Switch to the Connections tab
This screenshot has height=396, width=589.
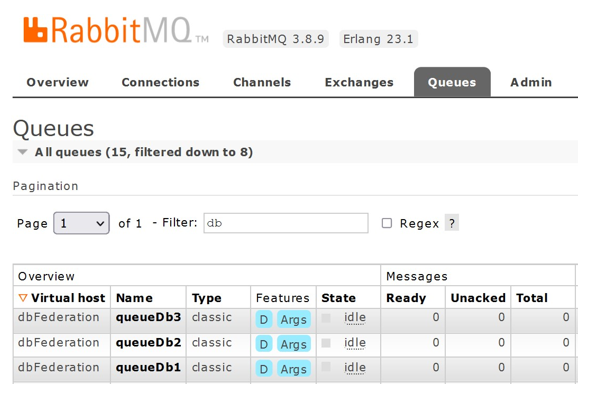[160, 82]
